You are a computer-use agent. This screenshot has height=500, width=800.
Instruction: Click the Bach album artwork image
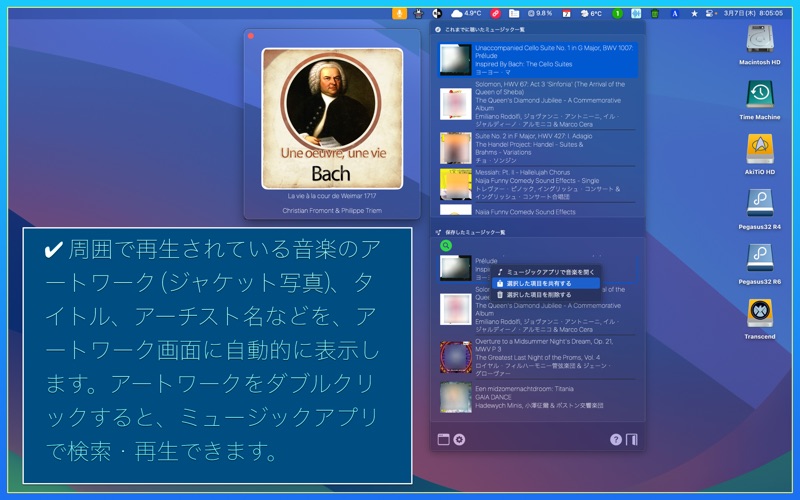(x=332, y=118)
